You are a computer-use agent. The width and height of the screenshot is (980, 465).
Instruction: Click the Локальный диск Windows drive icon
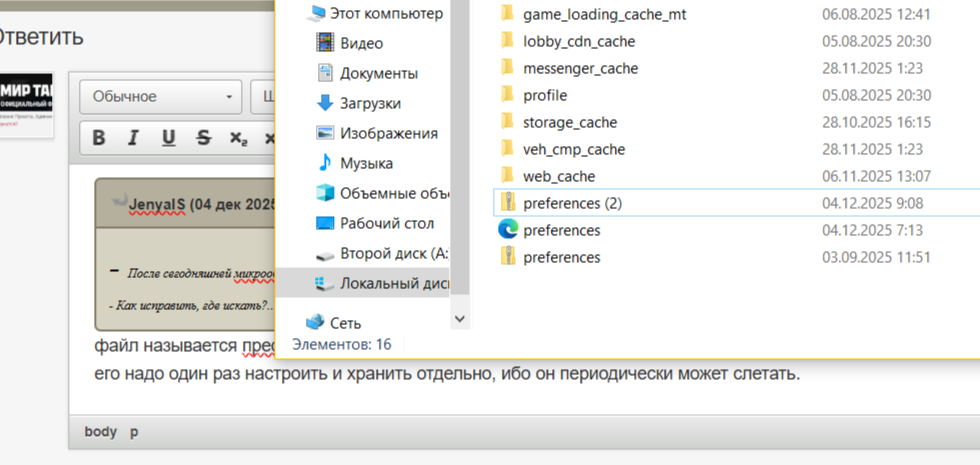pyautogui.click(x=325, y=284)
